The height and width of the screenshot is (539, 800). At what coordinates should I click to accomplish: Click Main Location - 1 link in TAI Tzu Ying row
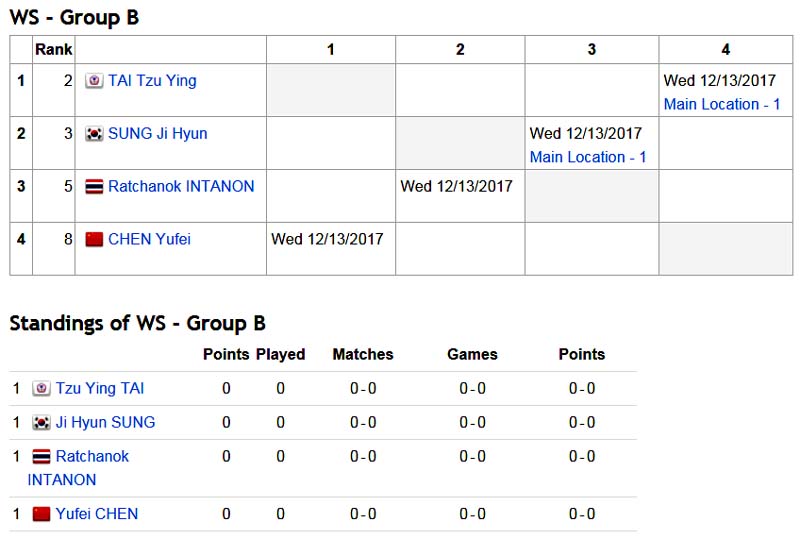722,104
